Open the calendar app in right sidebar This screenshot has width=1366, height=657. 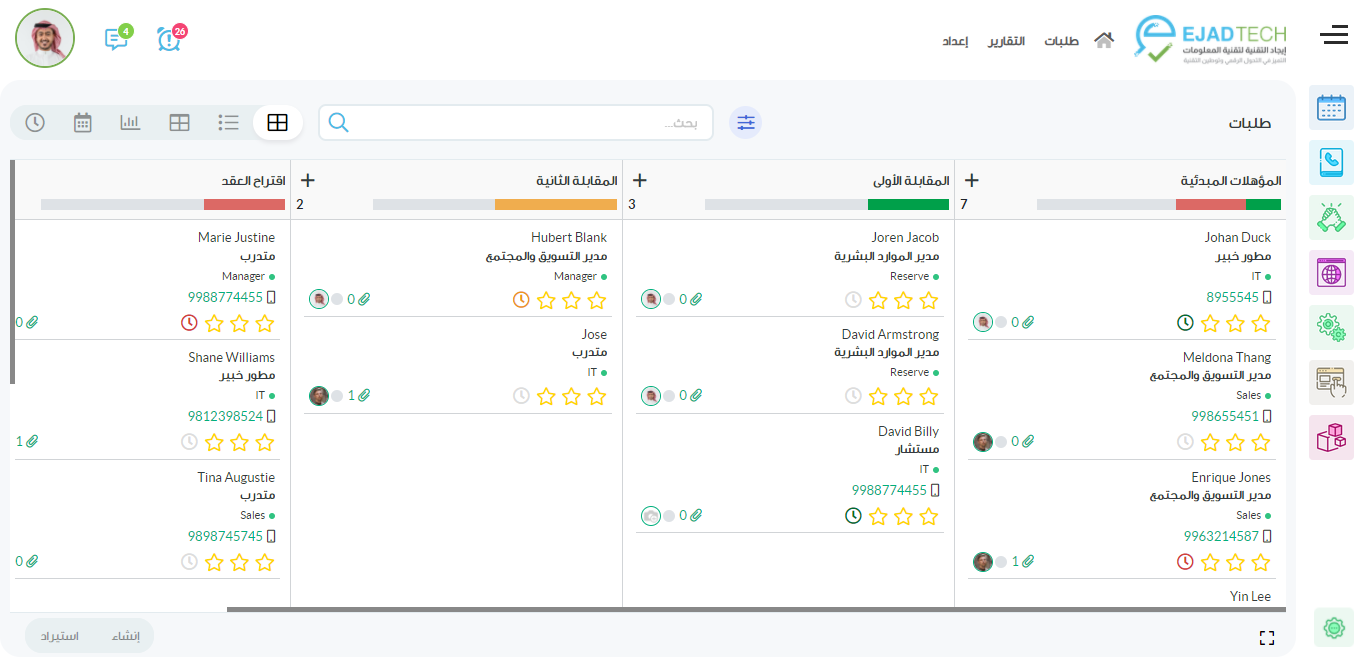click(x=1331, y=108)
